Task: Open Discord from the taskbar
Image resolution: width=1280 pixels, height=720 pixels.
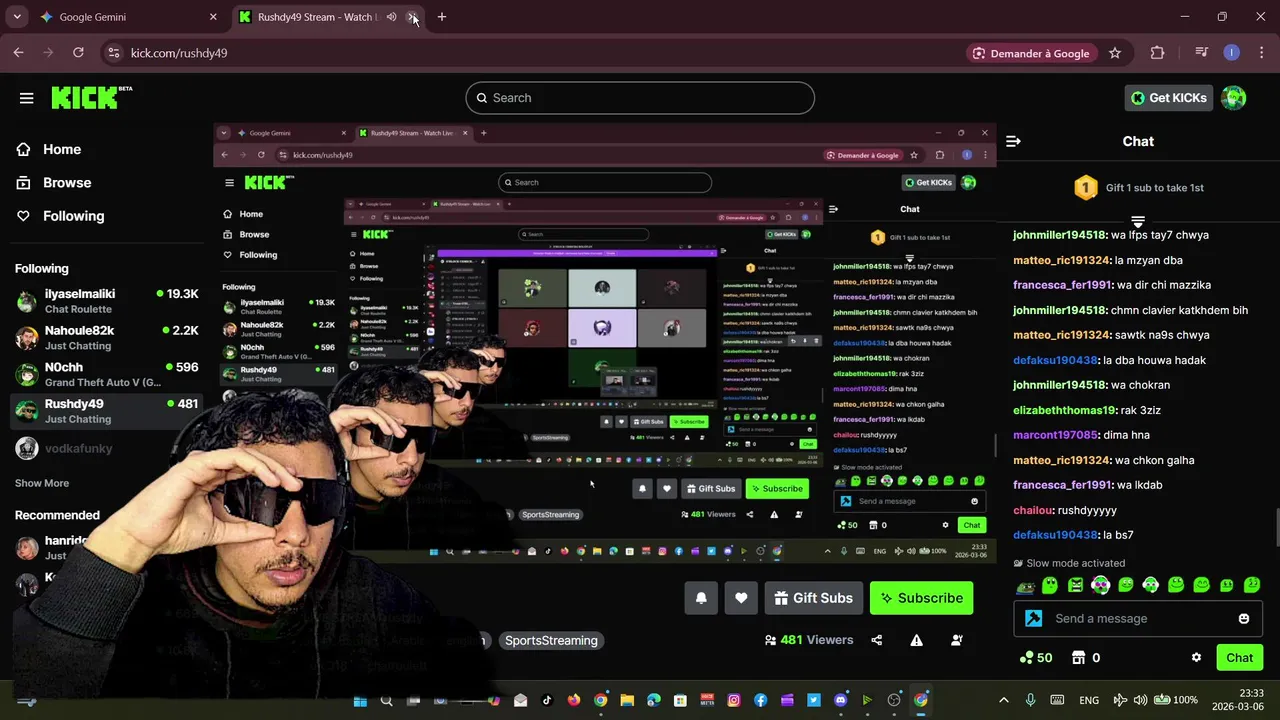Action: [x=841, y=700]
